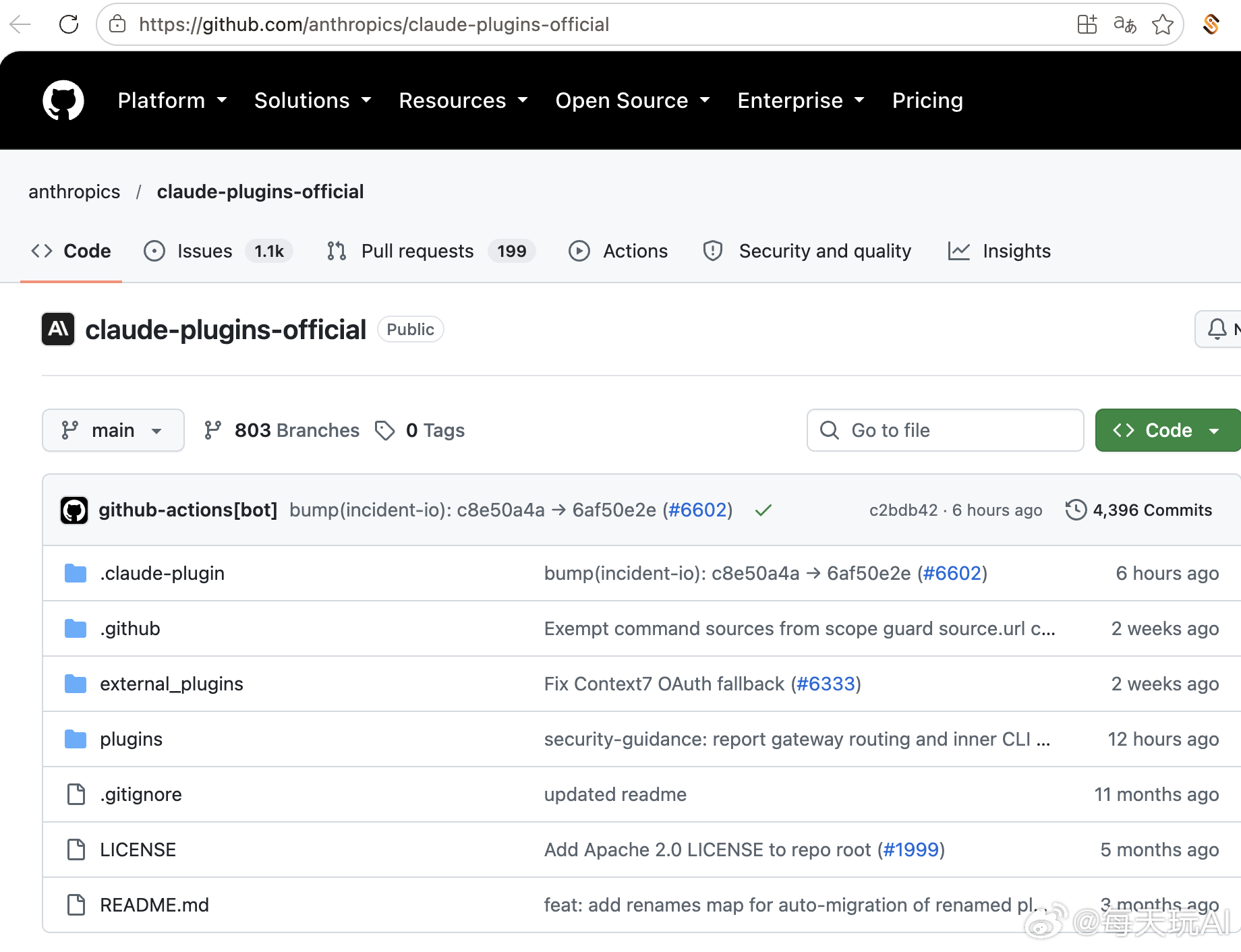Click the site info lock icon in the address bar
The width and height of the screenshot is (1241, 952).
coord(117,24)
